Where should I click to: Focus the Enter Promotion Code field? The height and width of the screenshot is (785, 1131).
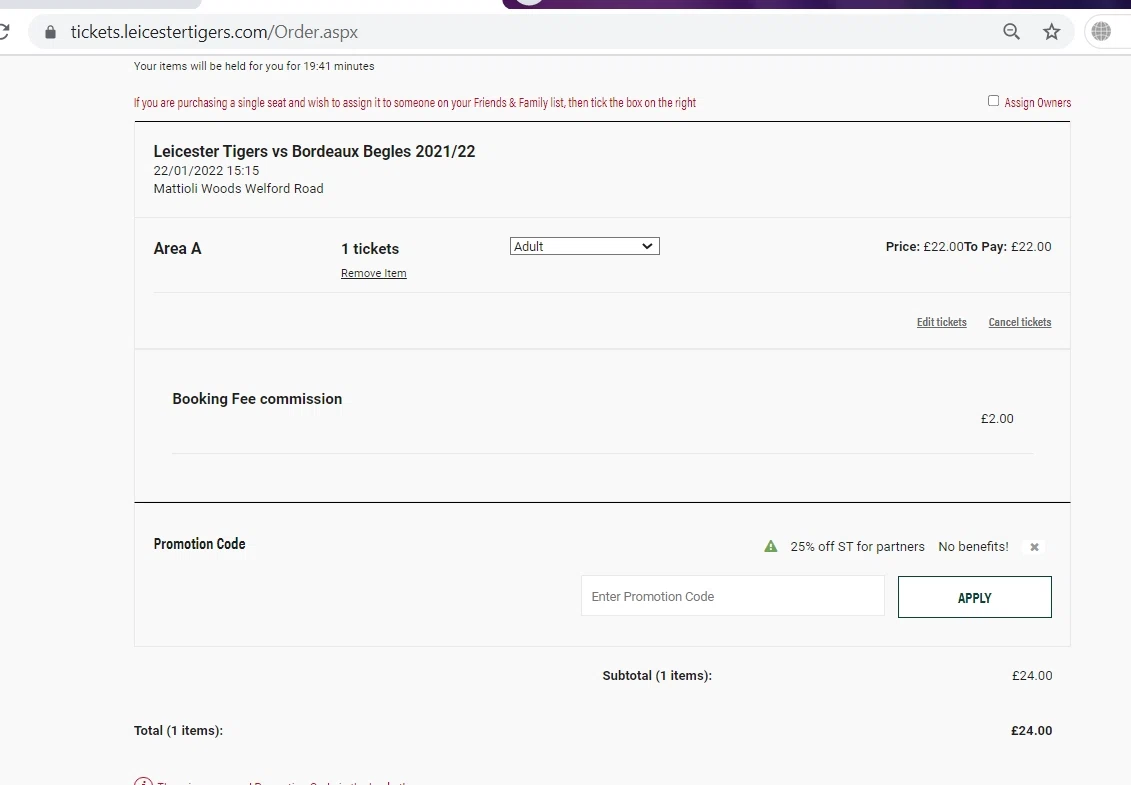(x=733, y=596)
